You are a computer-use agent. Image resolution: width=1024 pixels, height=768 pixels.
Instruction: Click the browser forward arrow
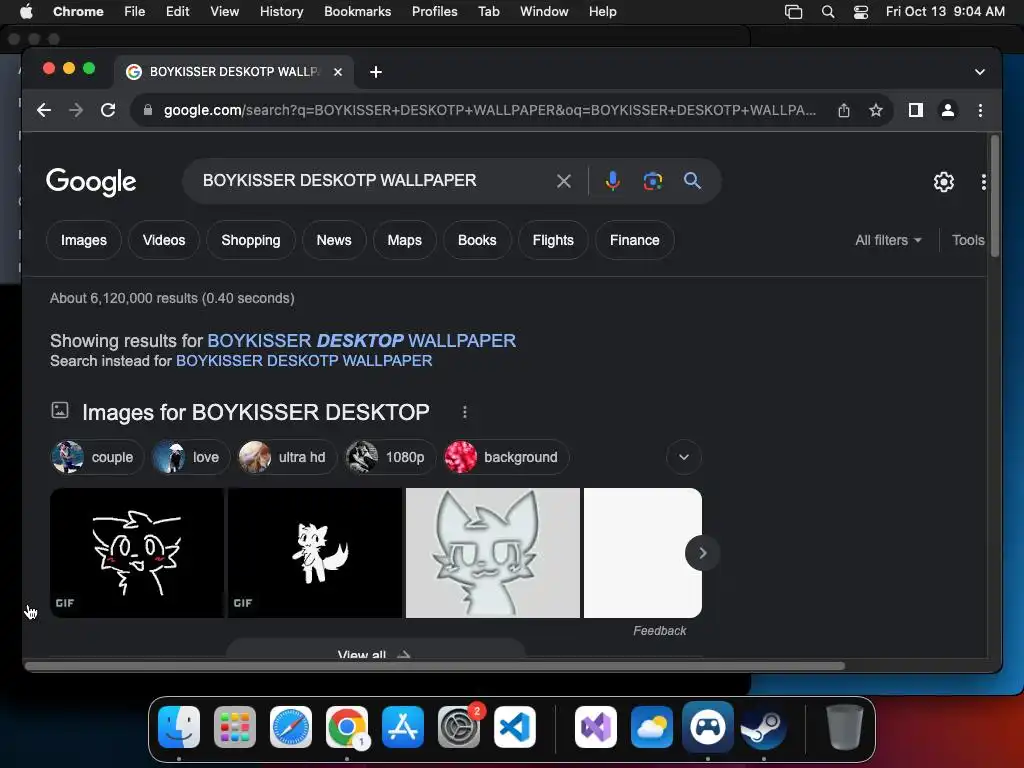point(76,110)
